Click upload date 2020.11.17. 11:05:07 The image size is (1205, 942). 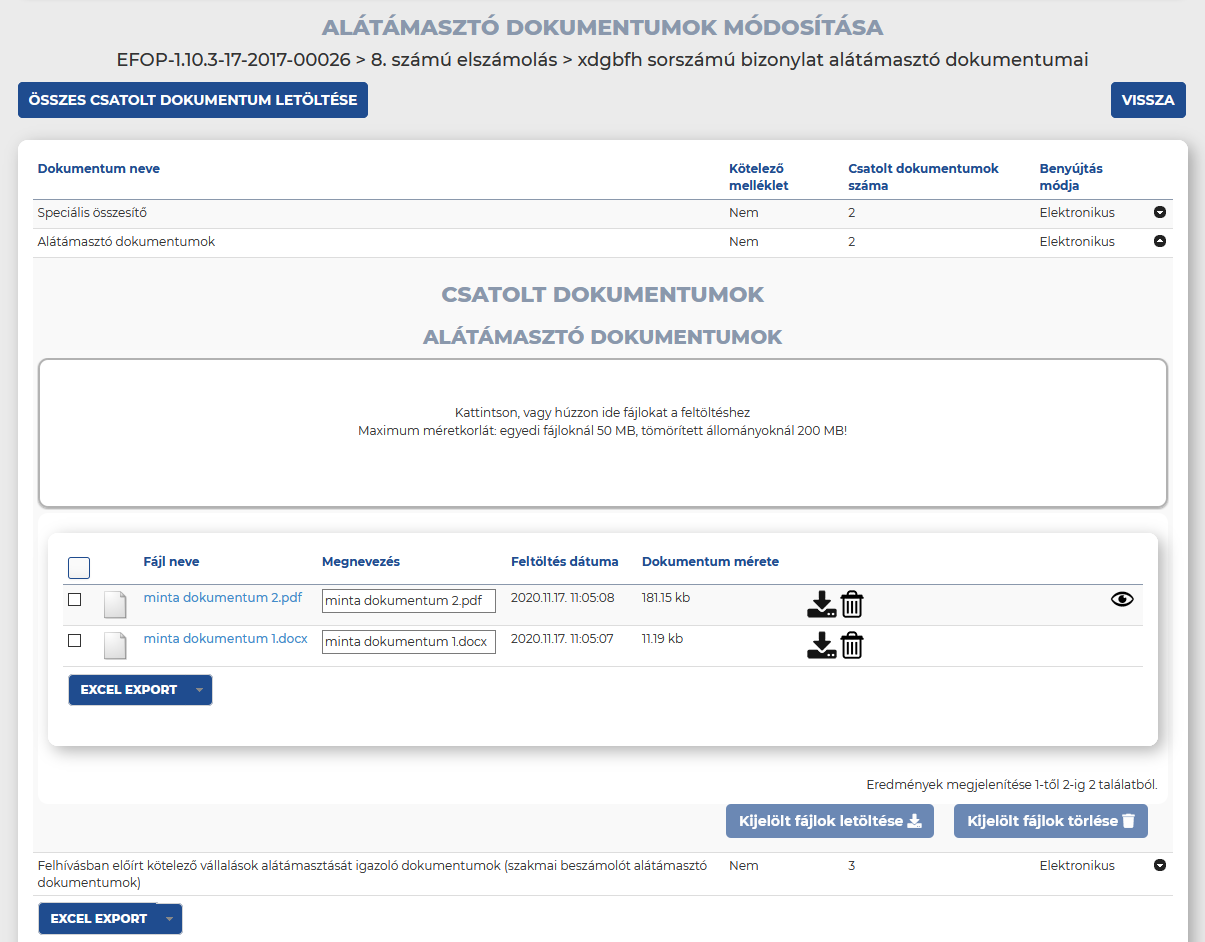point(563,638)
